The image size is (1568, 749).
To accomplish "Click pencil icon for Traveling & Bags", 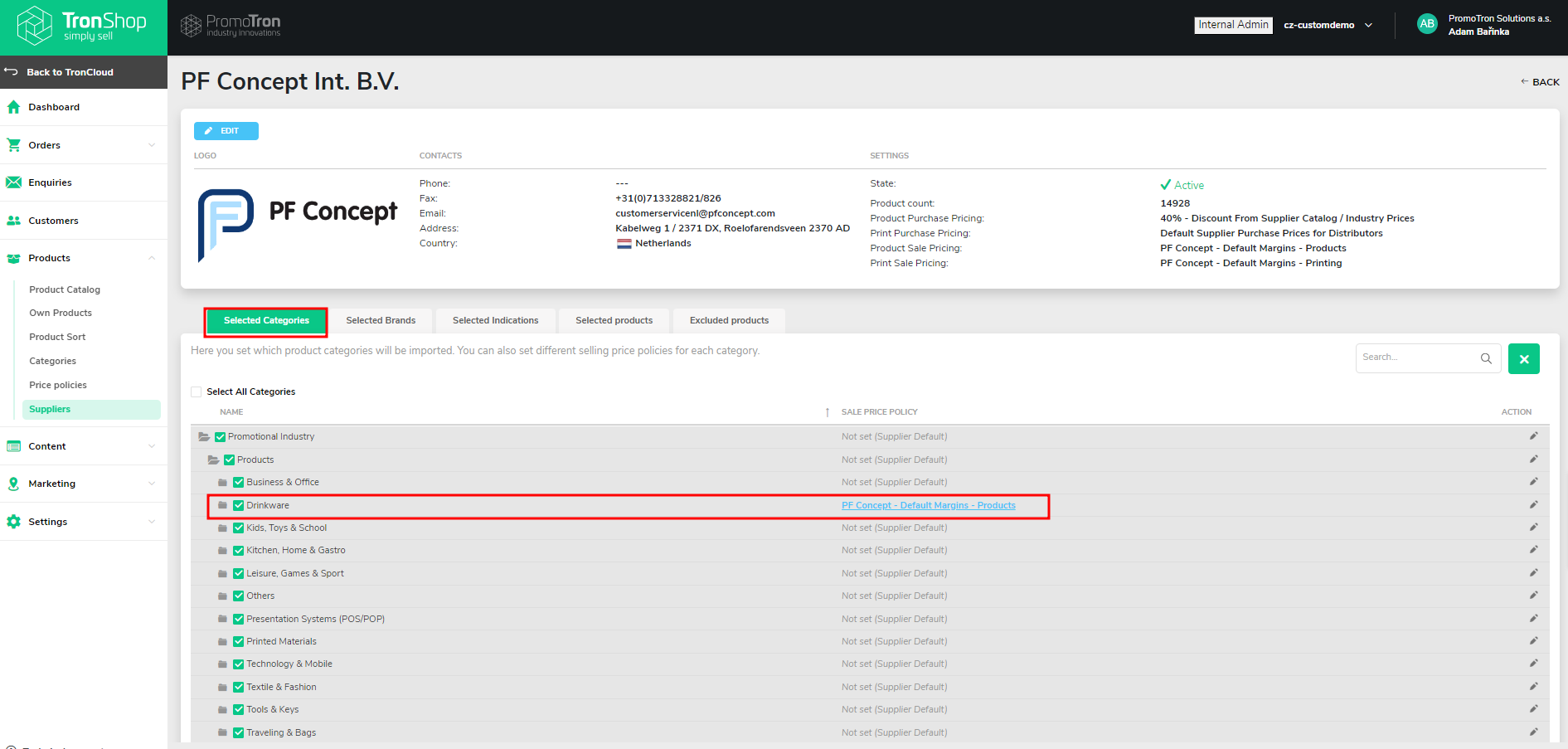I will point(1533,732).
